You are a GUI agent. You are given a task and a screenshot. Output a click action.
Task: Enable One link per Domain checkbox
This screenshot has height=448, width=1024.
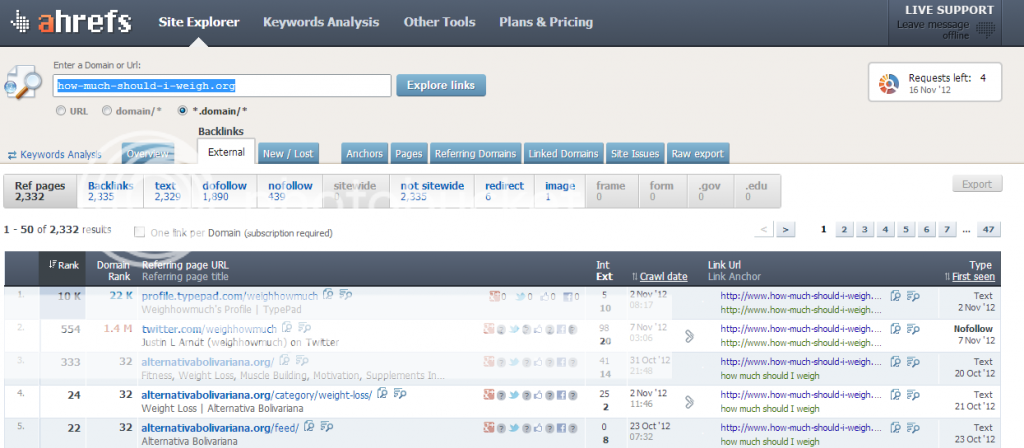[139, 232]
